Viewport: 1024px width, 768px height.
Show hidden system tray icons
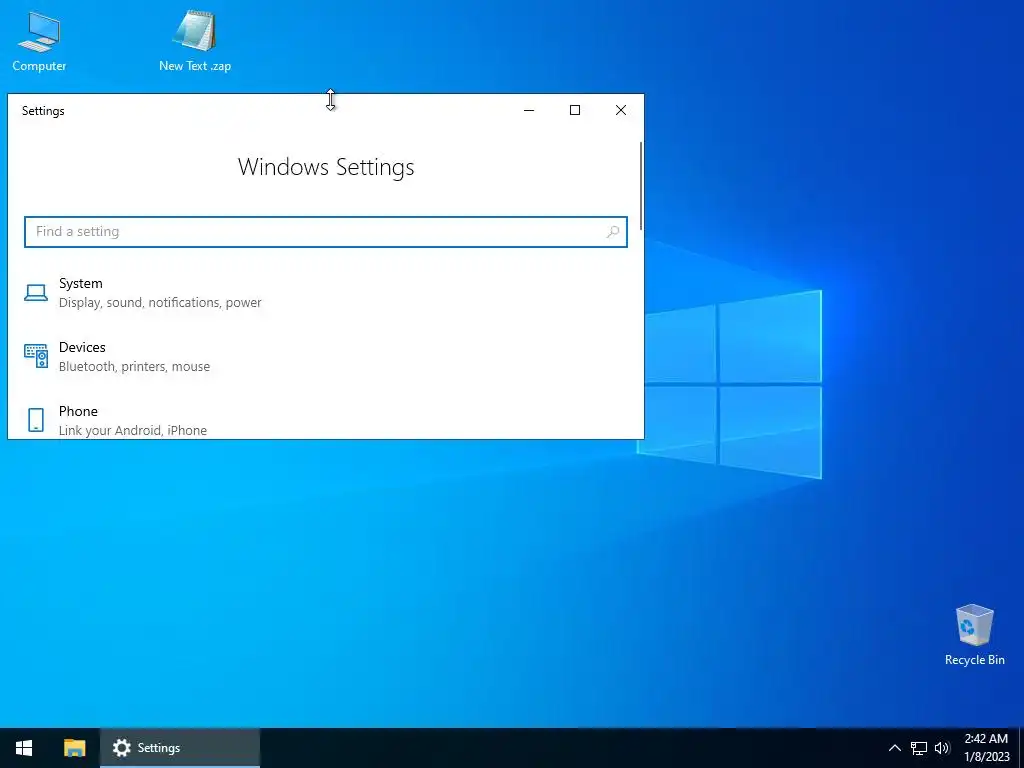[895, 748]
